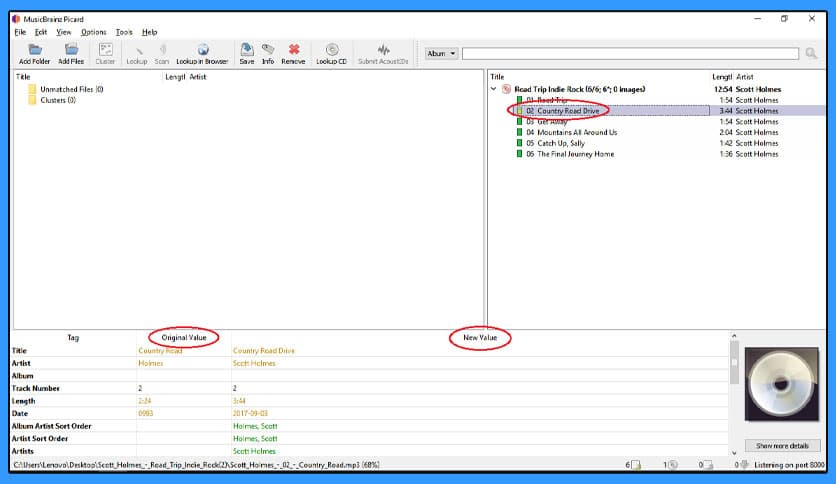Click the Lookup CD icon

[332, 50]
